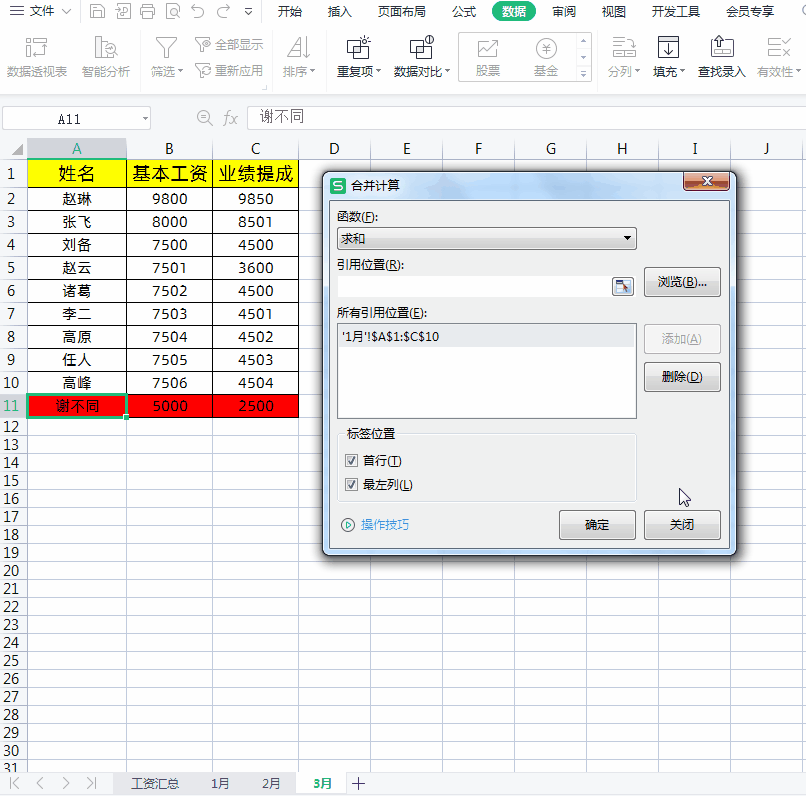Click the 分列 text-to-columns icon
Viewport: 806px width, 796px height.
click(x=624, y=47)
